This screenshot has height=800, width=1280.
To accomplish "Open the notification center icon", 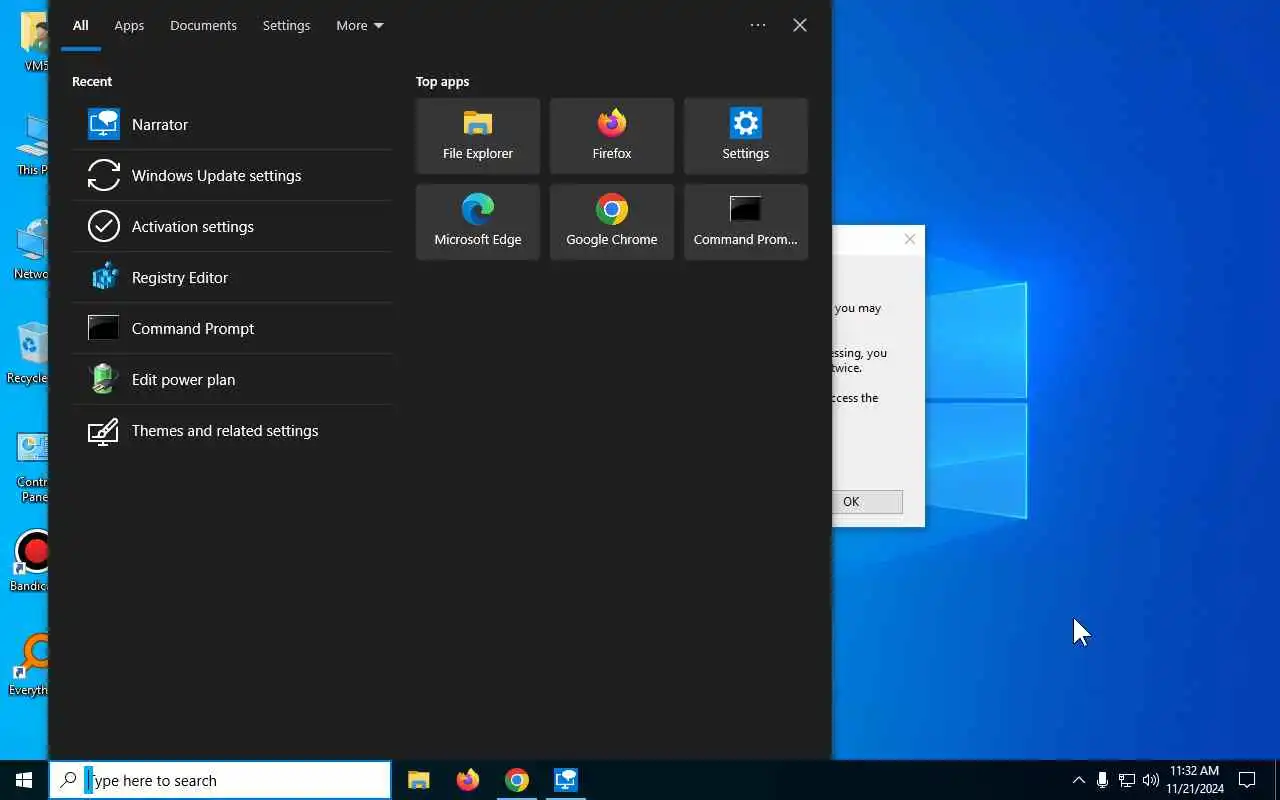I will [1247, 780].
